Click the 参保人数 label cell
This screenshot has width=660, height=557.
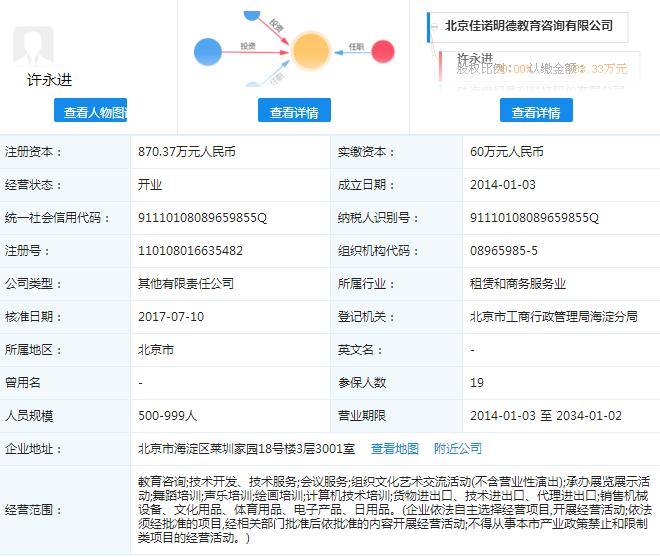[397, 383]
